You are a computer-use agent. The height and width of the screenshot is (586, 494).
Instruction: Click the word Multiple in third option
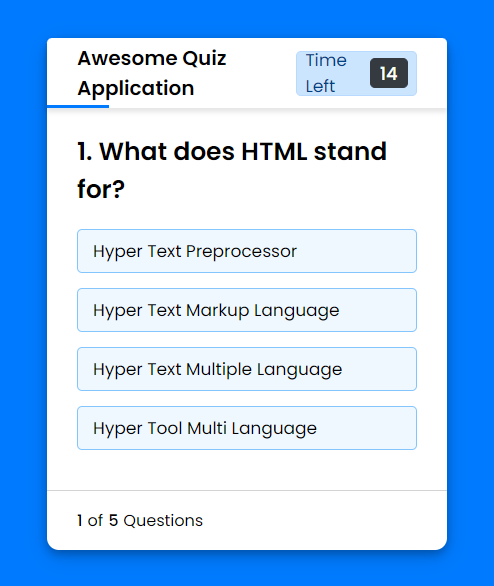tap(219, 370)
